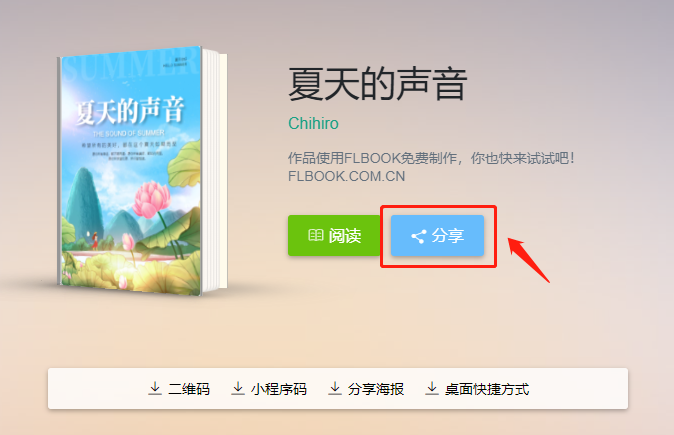This screenshot has height=435, width=674.
Task: Click the download arrow beside 分享海报
Action: click(335, 388)
